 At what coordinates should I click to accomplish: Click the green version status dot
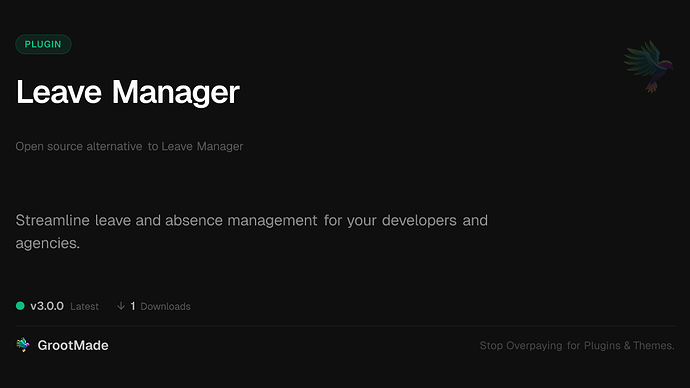pyautogui.click(x=20, y=306)
